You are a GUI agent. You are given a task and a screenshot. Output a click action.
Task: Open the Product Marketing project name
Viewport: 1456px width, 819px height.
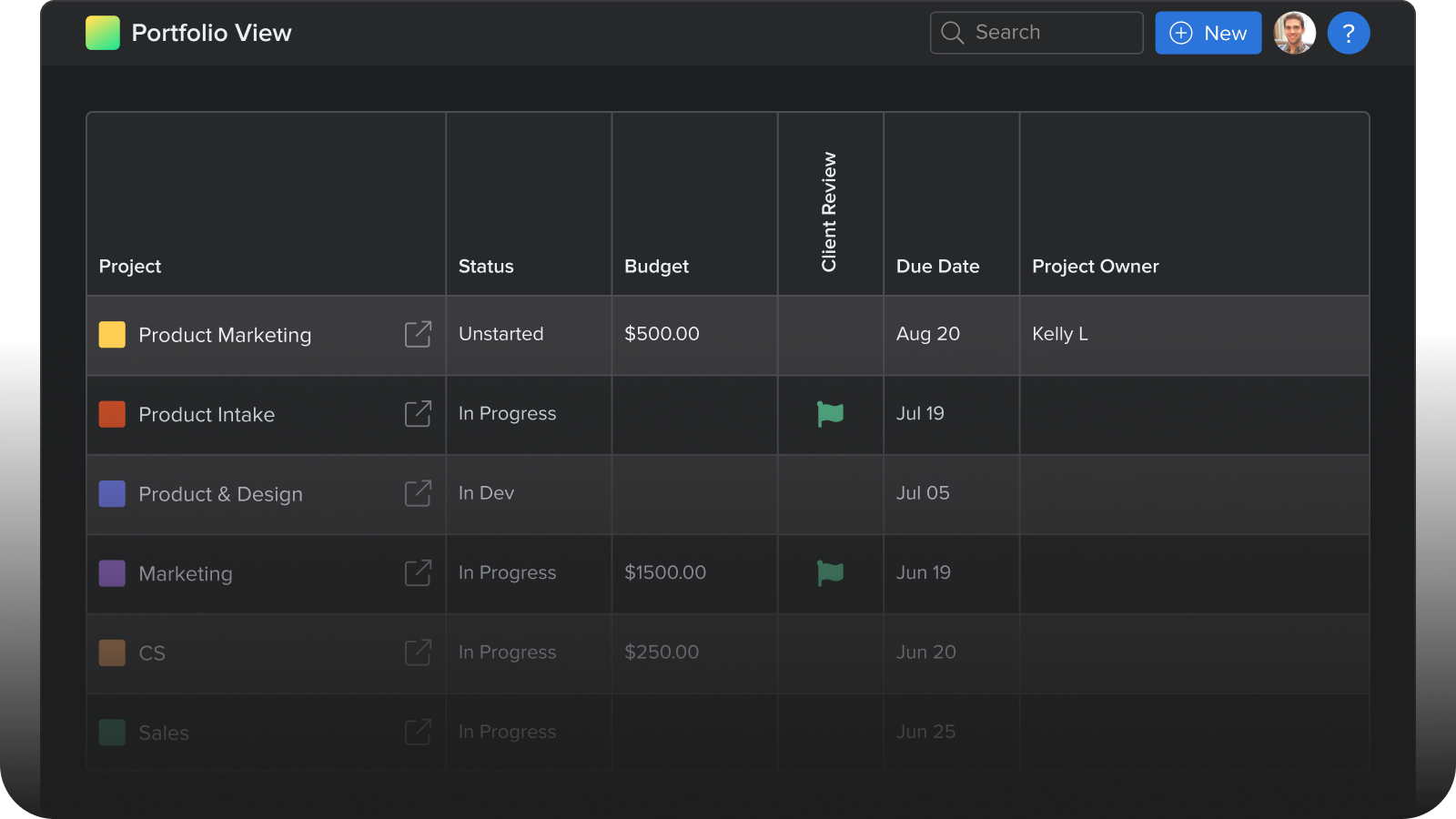coord(225,335)
